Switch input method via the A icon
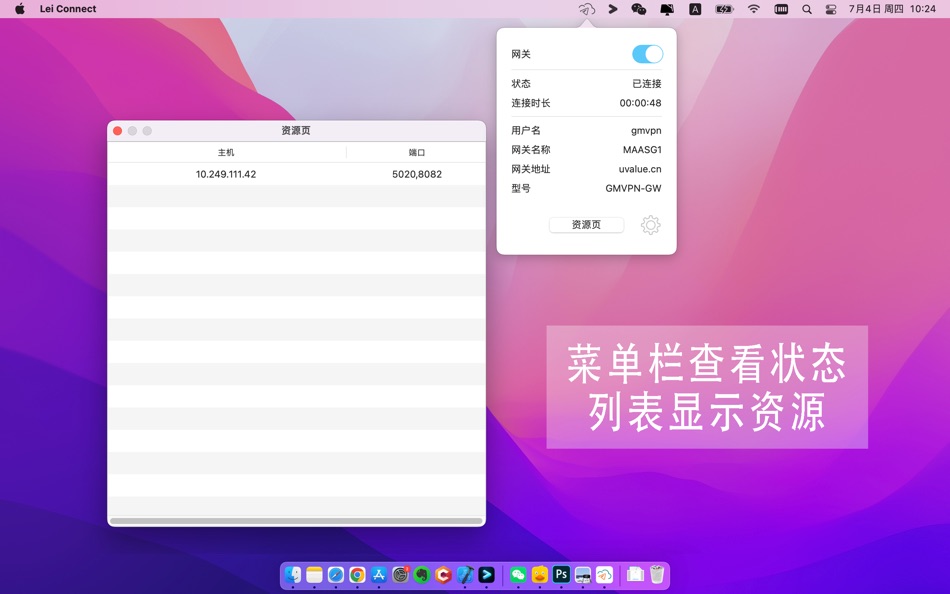Viewport: 950px width, 594px height. [x=695, y=8]
